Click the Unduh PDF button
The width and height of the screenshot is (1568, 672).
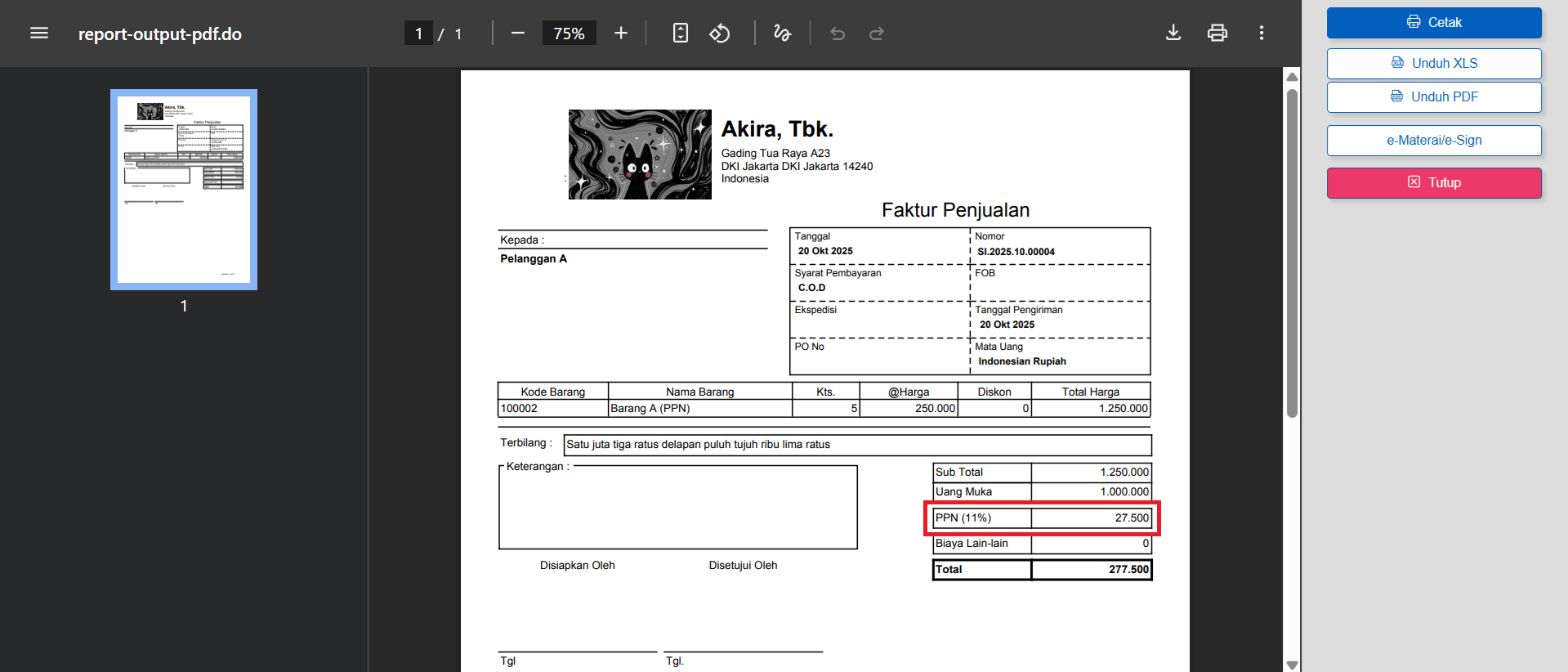pyautogui.click(x=1434, y=97)
